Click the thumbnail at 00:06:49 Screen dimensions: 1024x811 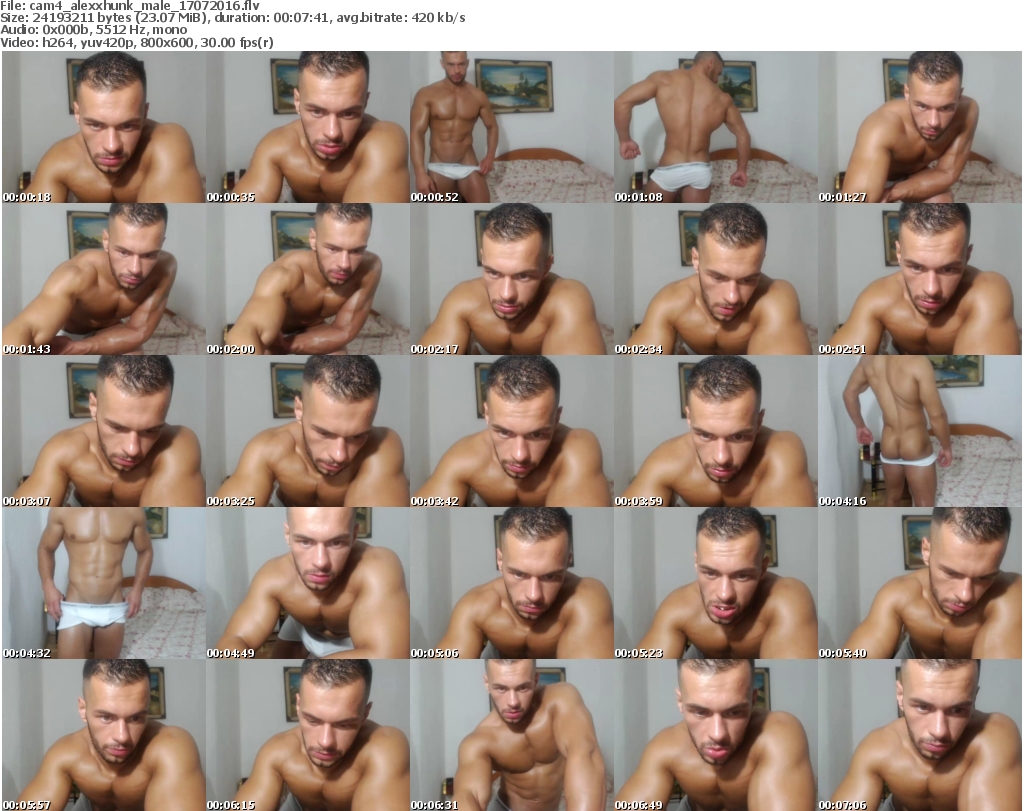(716, 735)
